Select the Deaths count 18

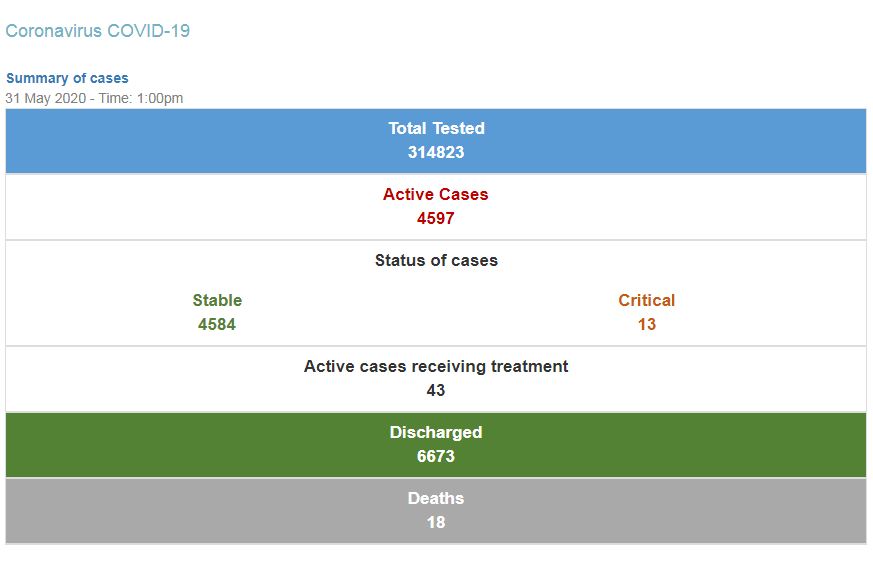point(436,522)
